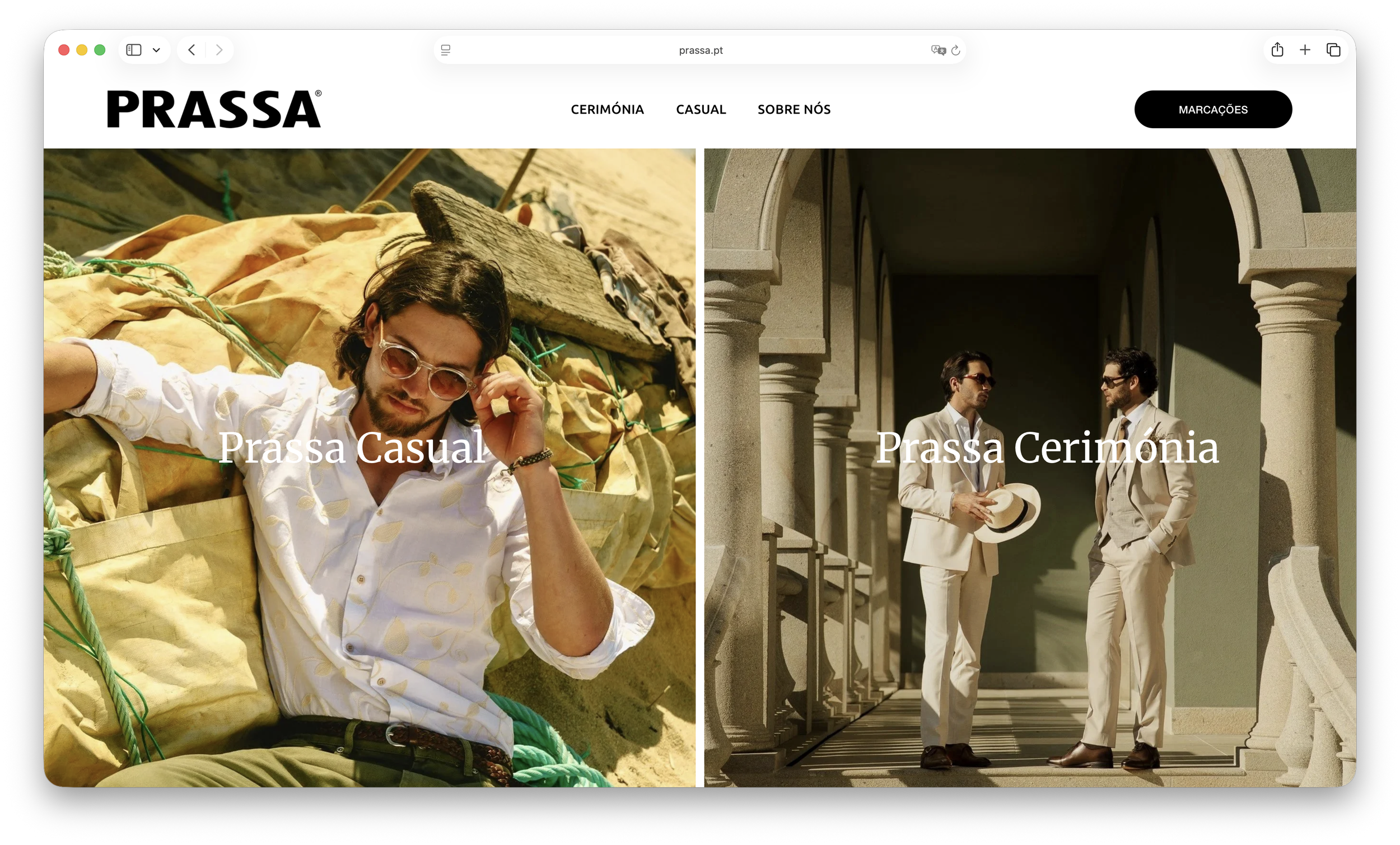Open the SOBRE NÓS page link
The height and width of the screenshot is (845, 1400).
pyautogui.click(x=794, y=109)
